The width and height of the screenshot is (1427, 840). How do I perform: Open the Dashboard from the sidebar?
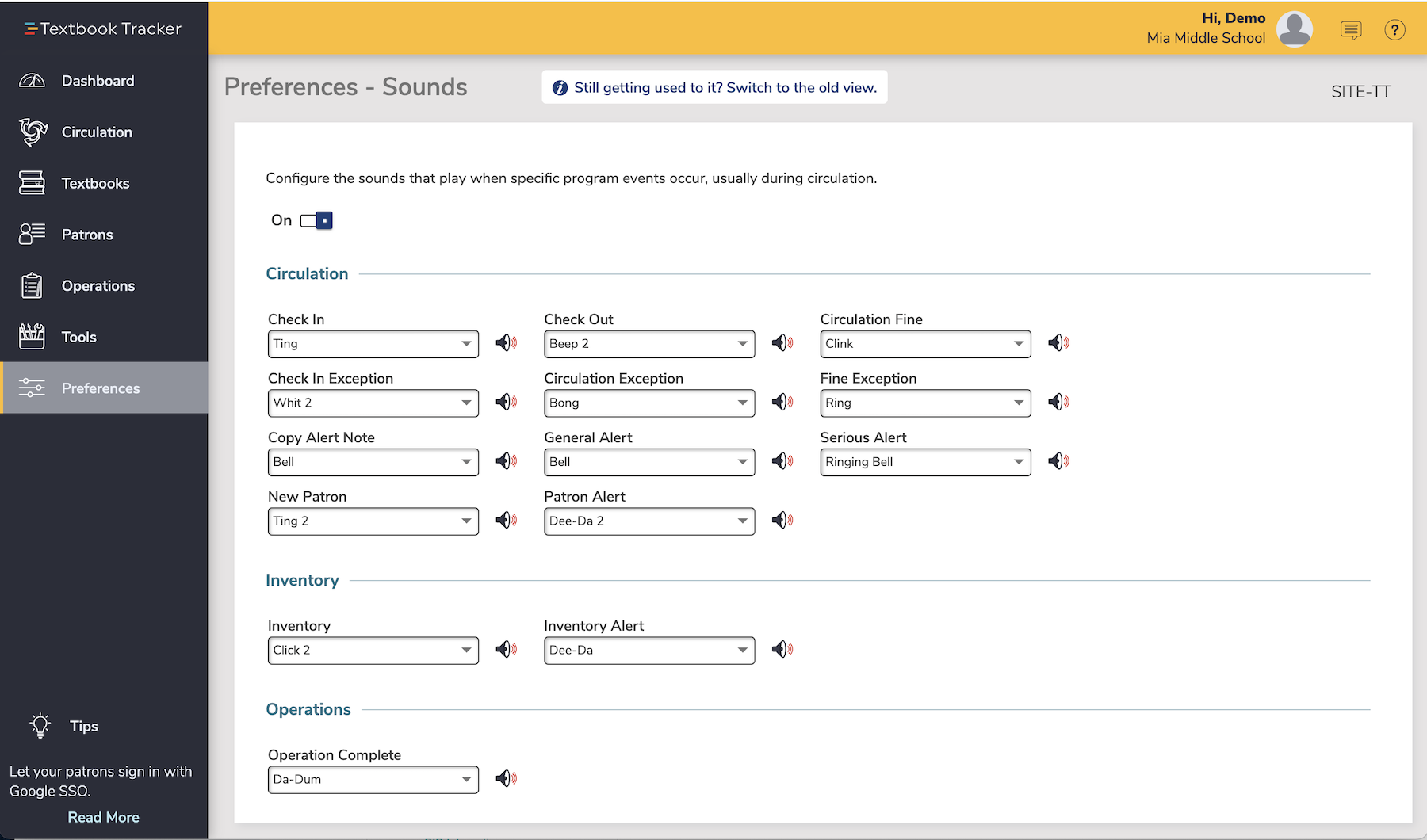click(97, 80)
